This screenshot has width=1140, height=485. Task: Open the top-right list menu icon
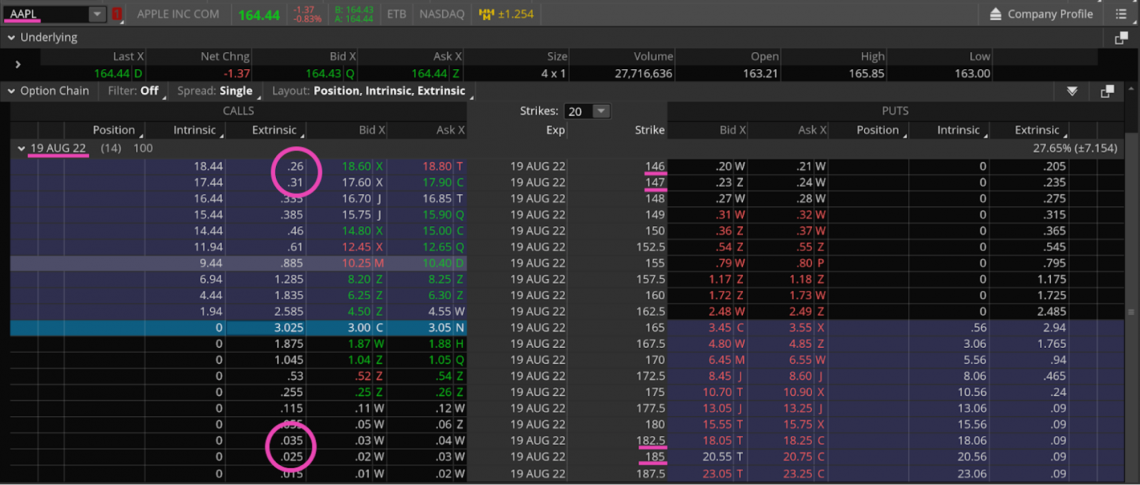1120,15
